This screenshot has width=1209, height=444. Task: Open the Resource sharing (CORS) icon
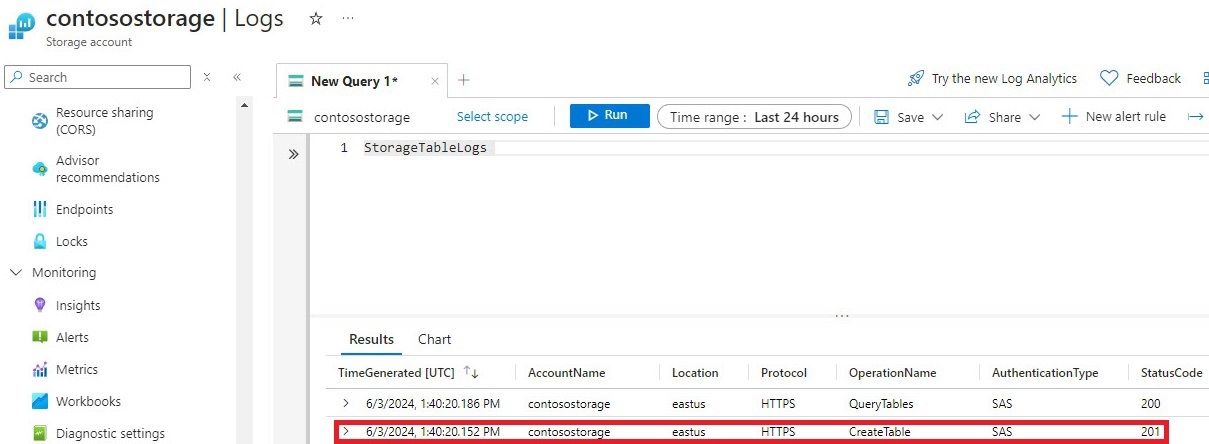[x=40, y=122]
